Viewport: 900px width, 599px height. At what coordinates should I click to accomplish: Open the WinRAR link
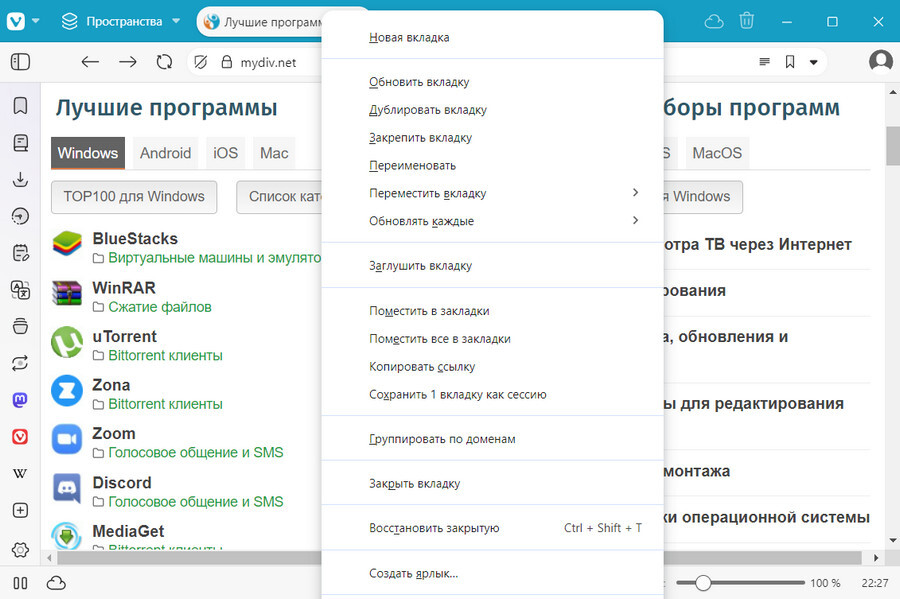tap(124, 287)
